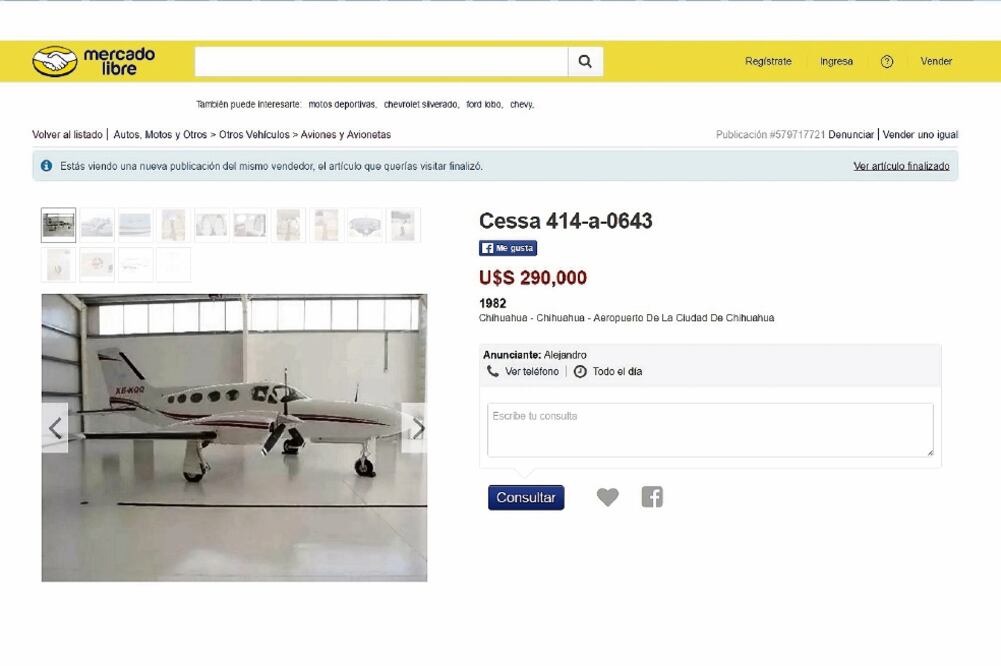Focus the top search input field
Screen dimensions: 1001x666
381,61
